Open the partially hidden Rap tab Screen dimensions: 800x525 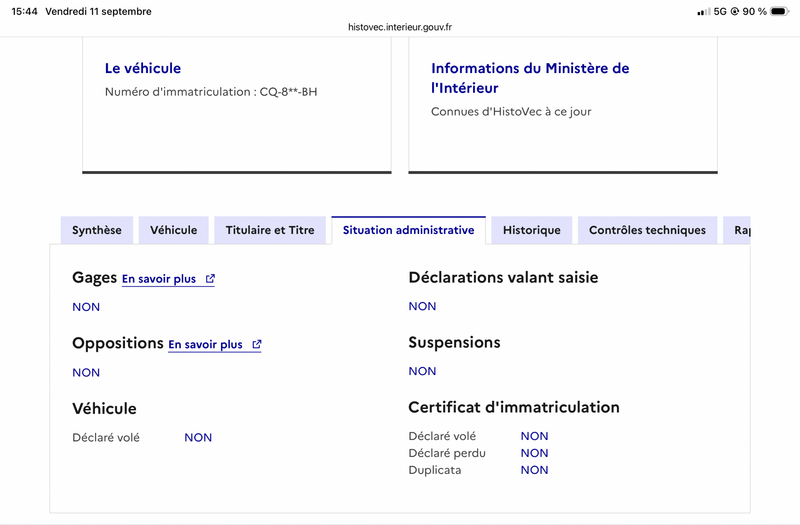[737, 230]
